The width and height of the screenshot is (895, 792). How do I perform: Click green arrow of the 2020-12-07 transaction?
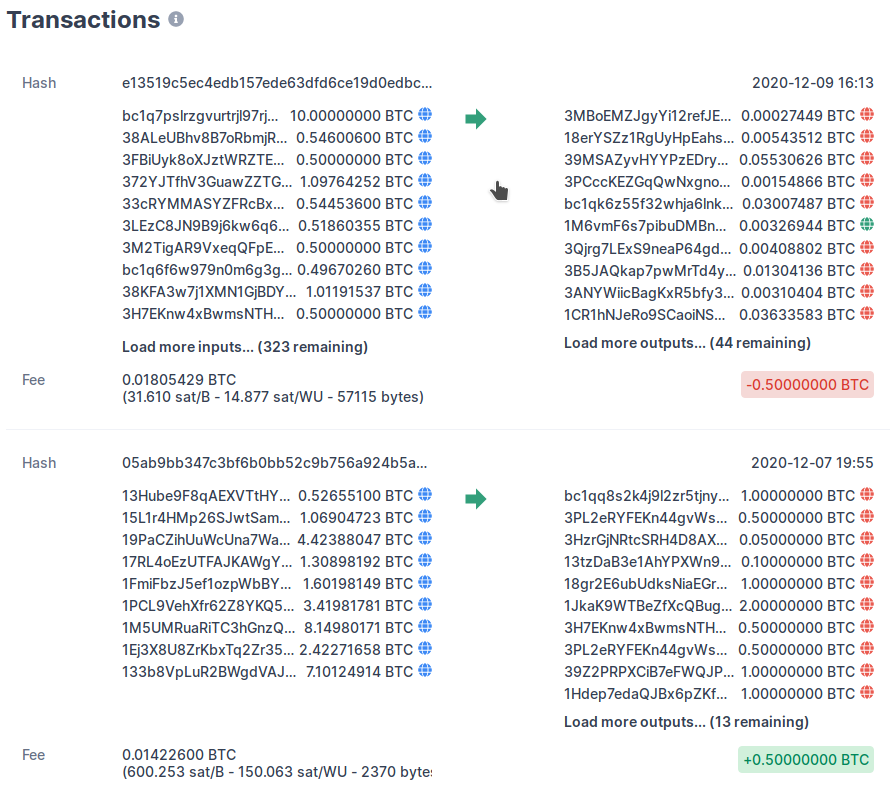(475, 499)
